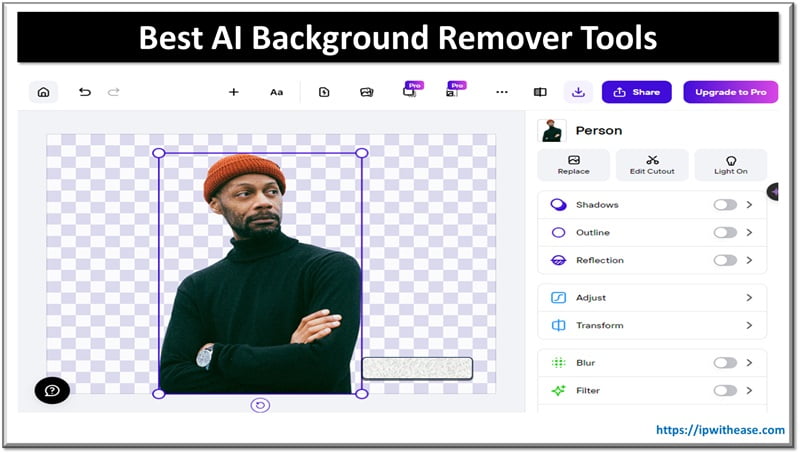Turn on the Blur toggle
Image resolution: width=800 pixels, height=454 pixels.
tap(725, 363)
